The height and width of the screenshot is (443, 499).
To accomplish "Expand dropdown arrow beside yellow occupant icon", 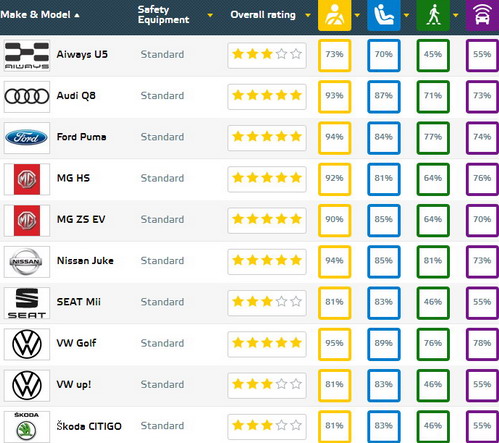I will click(357, 15).
